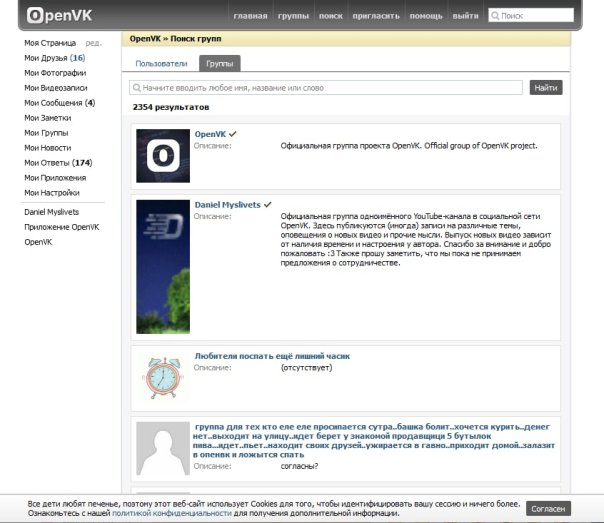Open Приложение OpenVK in sidebar
Viewport: 604px width, 523px height.
click(x=62, y=227)
